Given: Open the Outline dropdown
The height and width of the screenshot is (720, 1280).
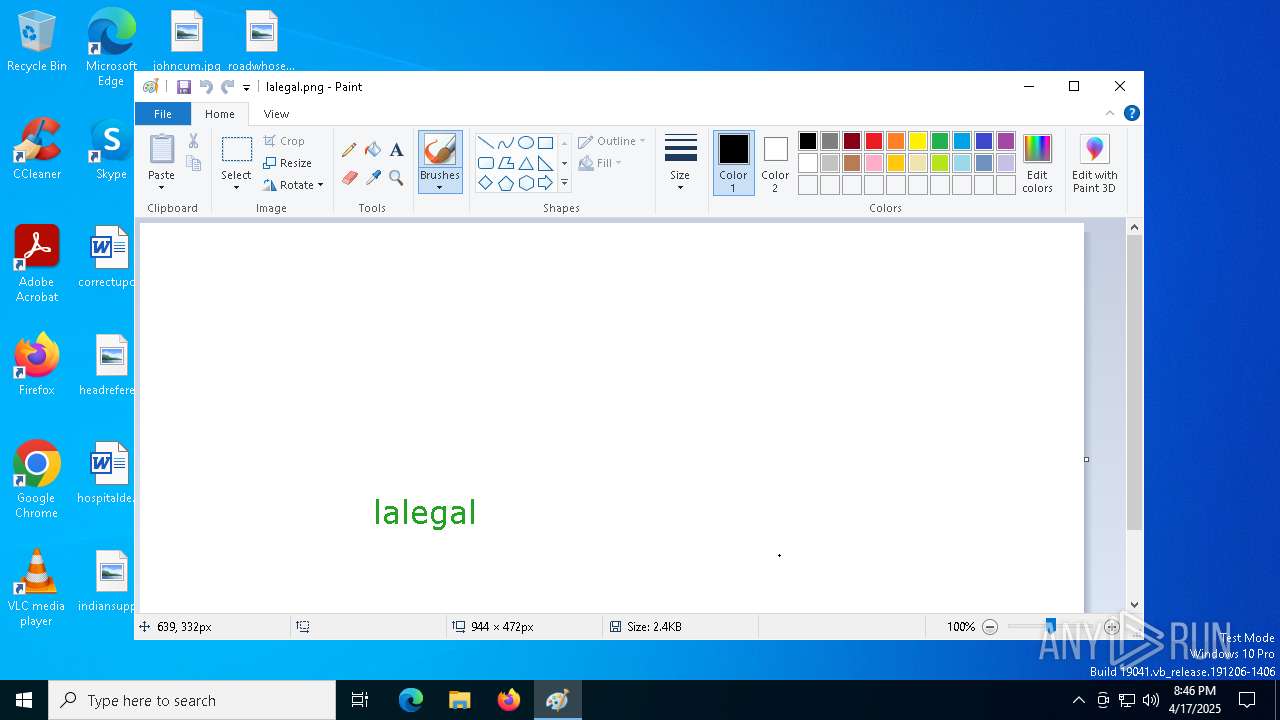Looking at the screenshot, I should (611, 141).
